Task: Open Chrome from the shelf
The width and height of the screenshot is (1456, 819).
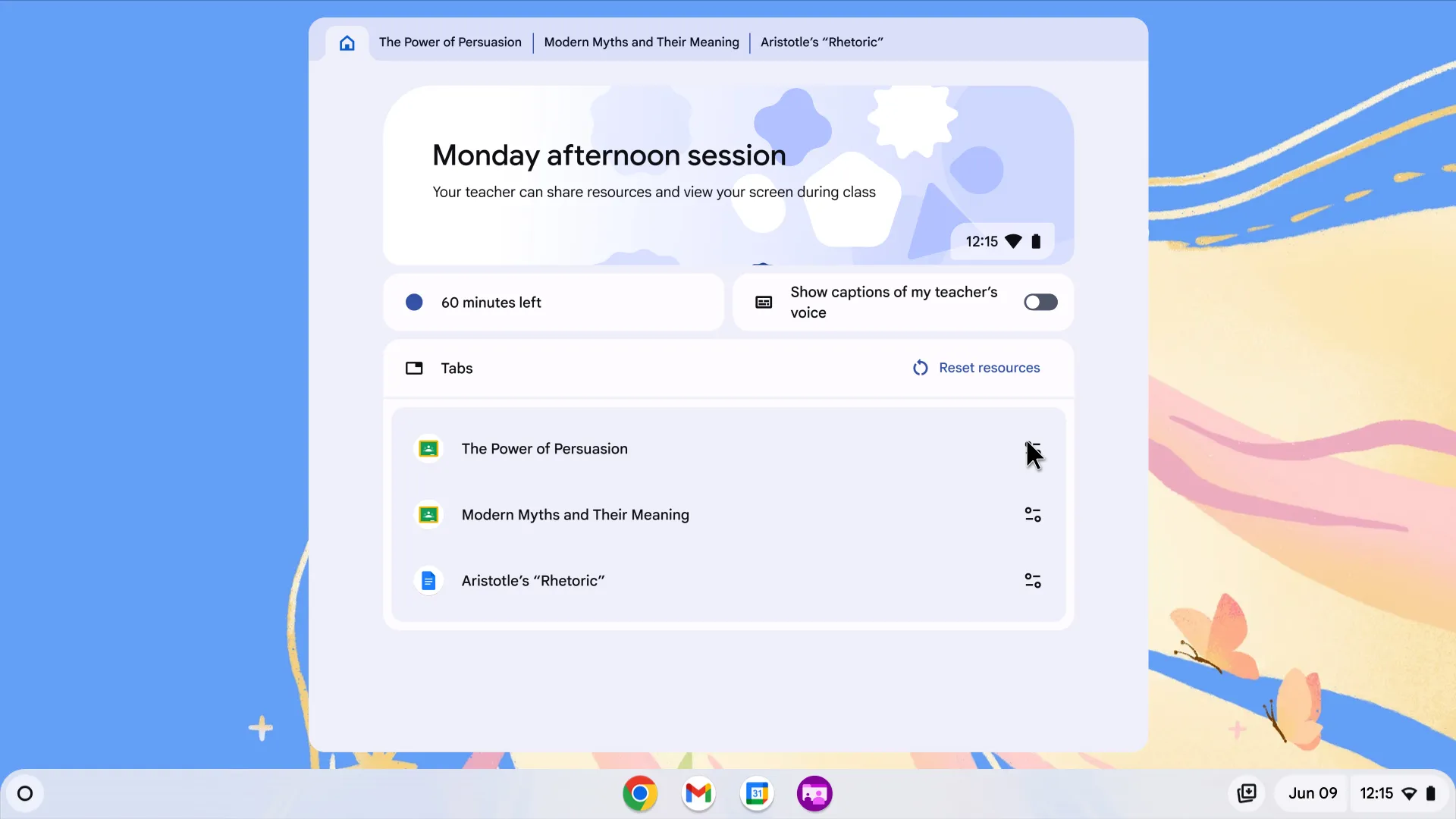Action: [640, 793]
